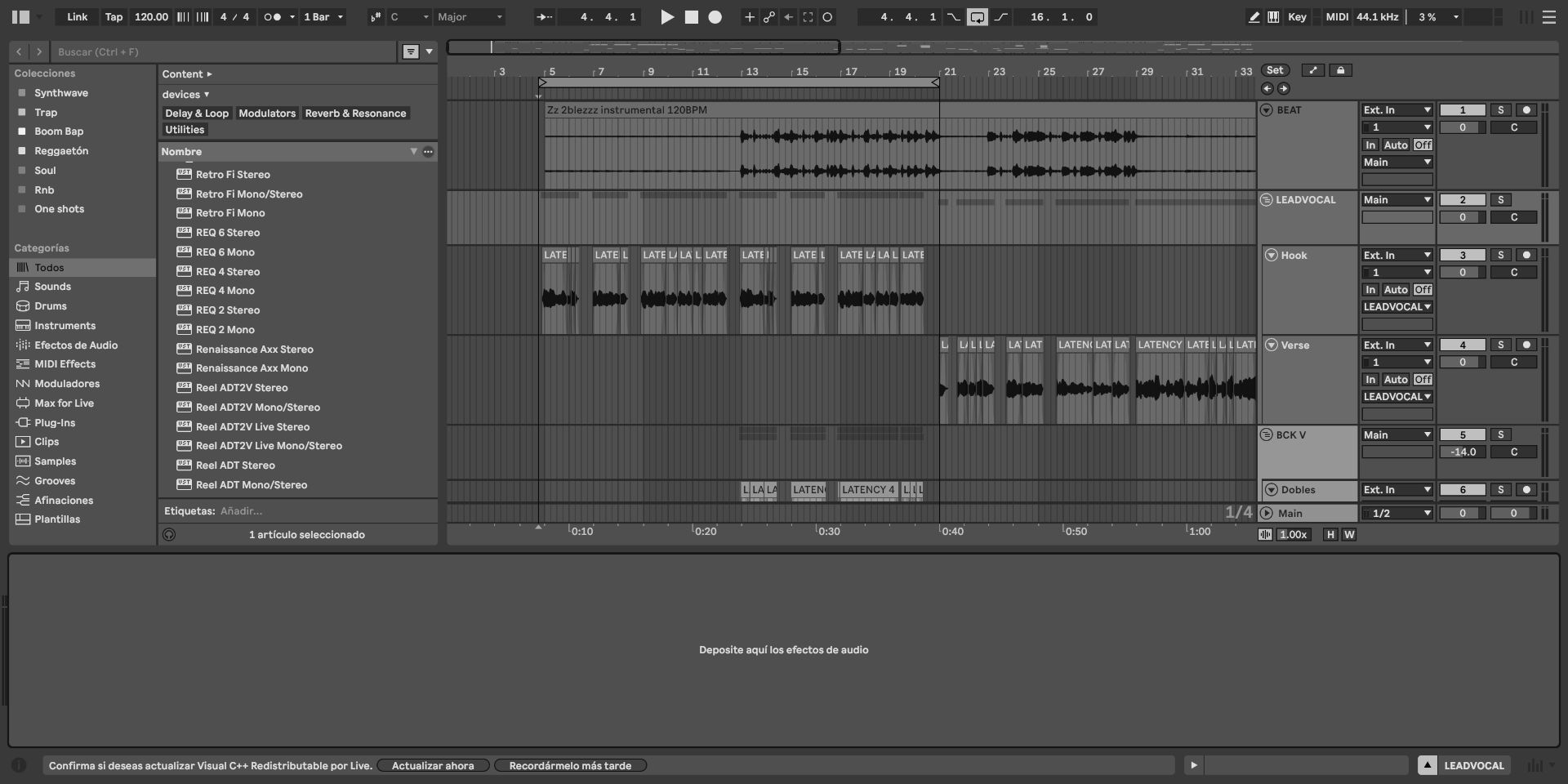
Task: Click the browser search field
Action: (x=225, y=52)
